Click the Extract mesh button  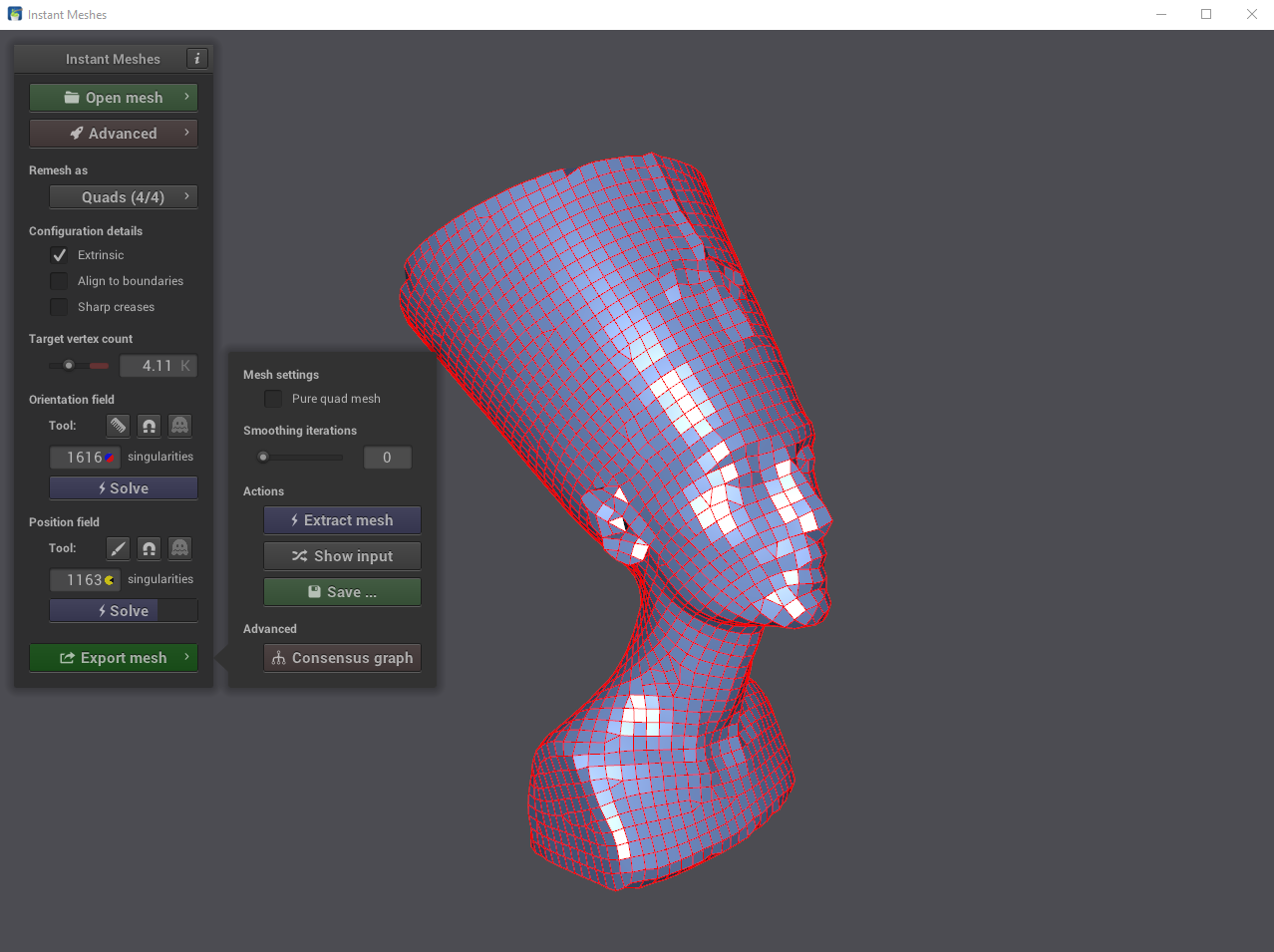(x=342, y=520)
